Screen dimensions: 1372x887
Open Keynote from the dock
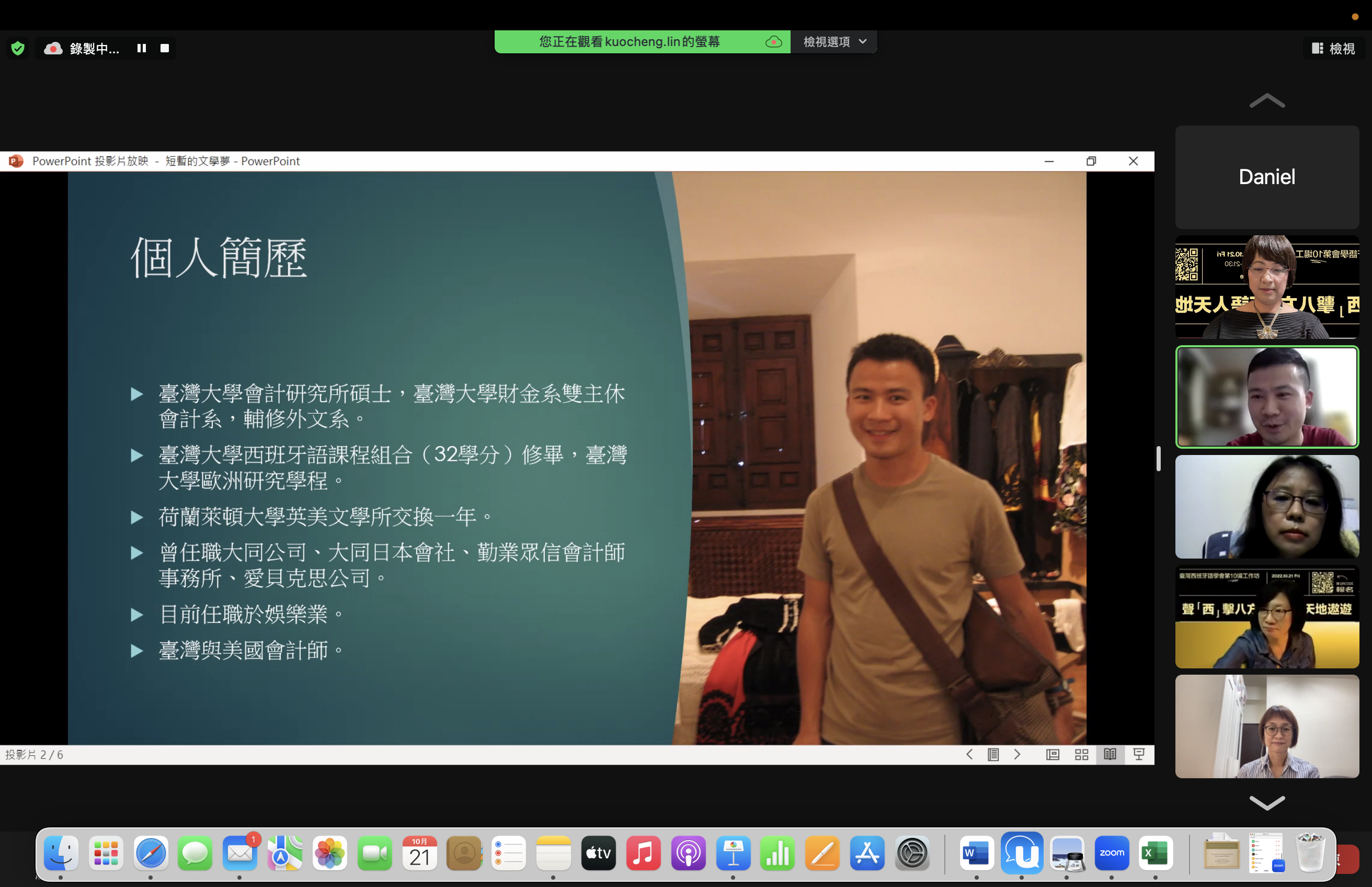pyautogui.click(x=733, y=853)
